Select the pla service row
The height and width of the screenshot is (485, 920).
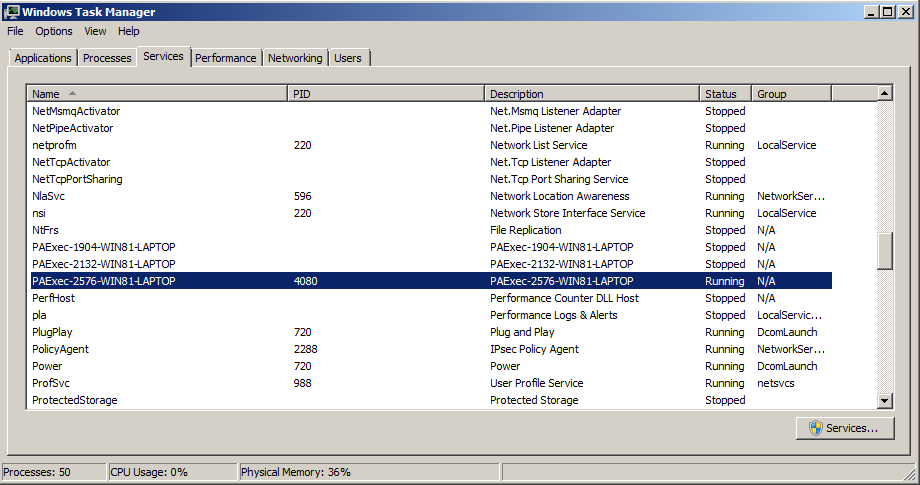[431, 316]
